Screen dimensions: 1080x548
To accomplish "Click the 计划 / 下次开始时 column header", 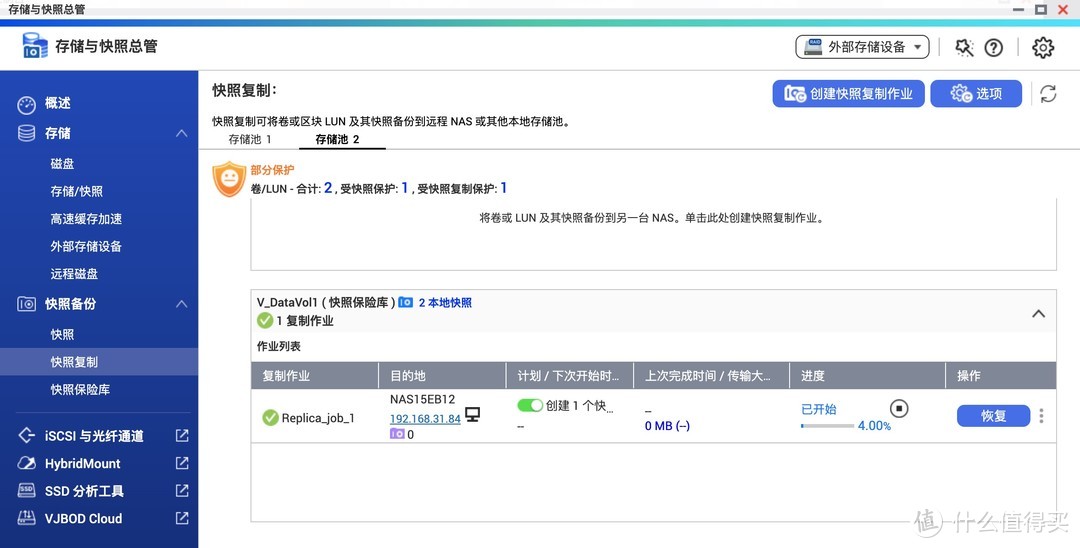I will click(568, 376).
